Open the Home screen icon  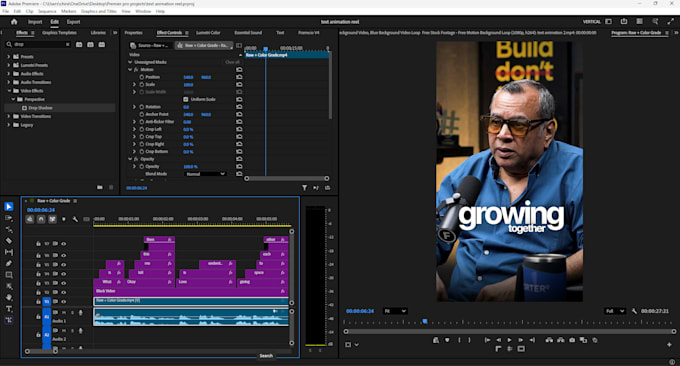[x=14, y=22]
